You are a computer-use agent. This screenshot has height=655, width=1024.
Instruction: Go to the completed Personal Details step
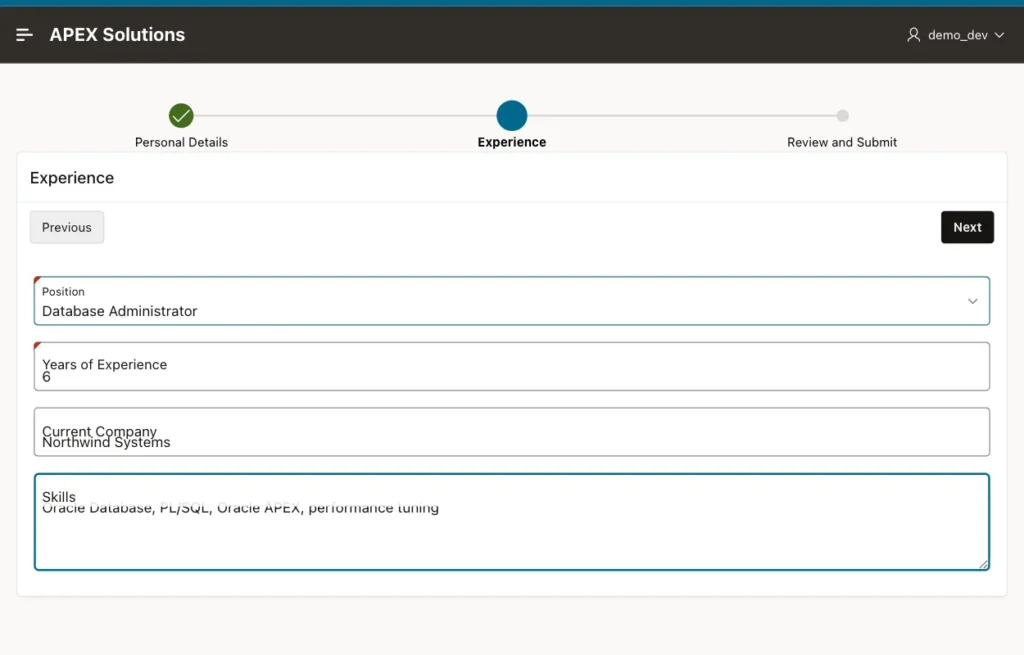[x=181, y=116]
